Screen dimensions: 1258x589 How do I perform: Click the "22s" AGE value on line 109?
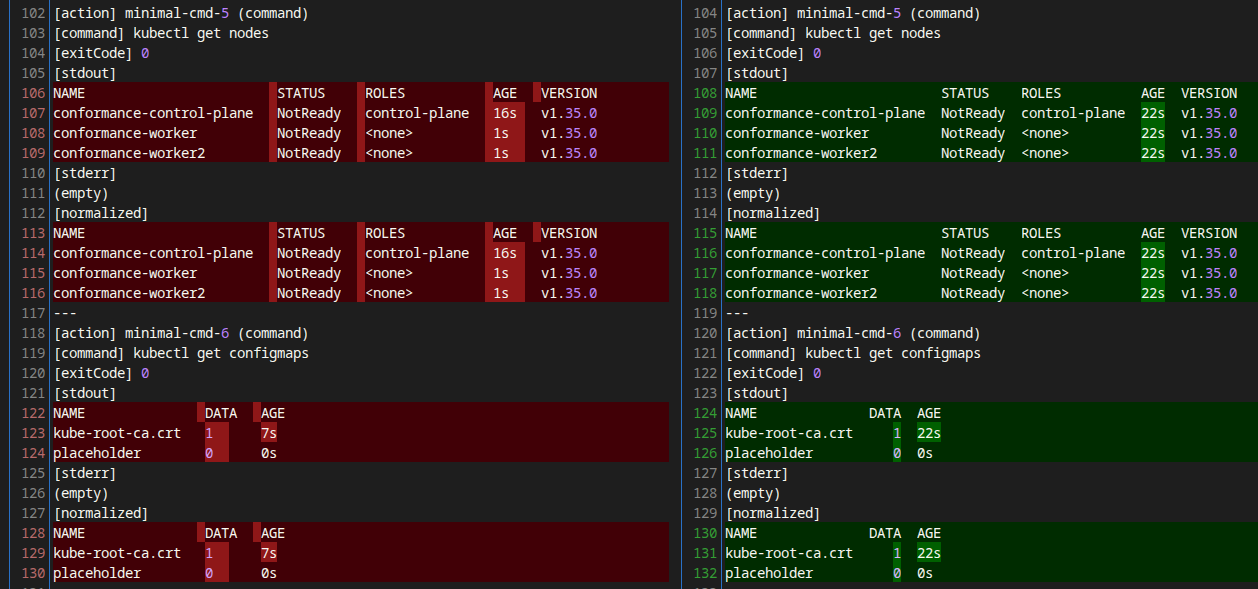coord(1154,113)
